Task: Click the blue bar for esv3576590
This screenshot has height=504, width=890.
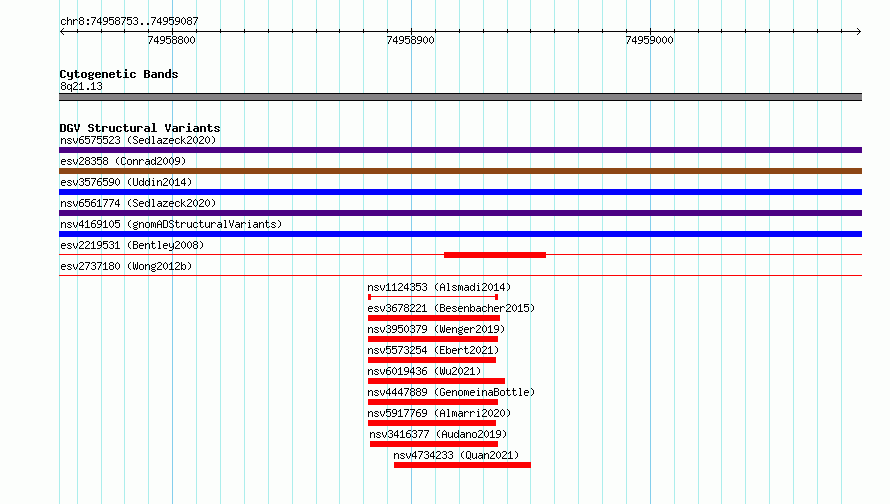Action: tap(460, 192)
